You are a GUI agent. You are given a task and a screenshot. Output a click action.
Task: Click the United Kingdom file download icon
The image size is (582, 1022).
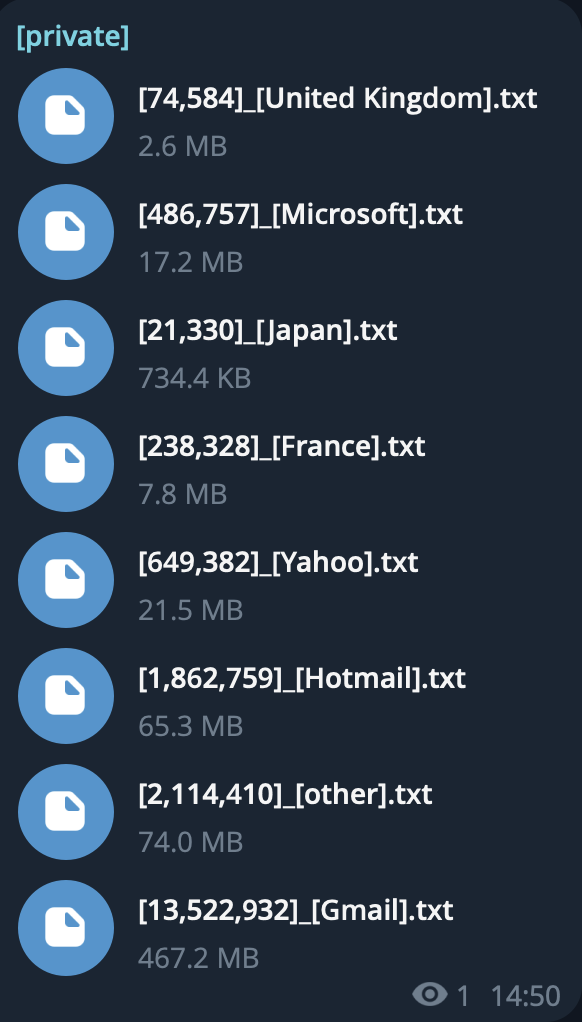[x=66, y=116]
